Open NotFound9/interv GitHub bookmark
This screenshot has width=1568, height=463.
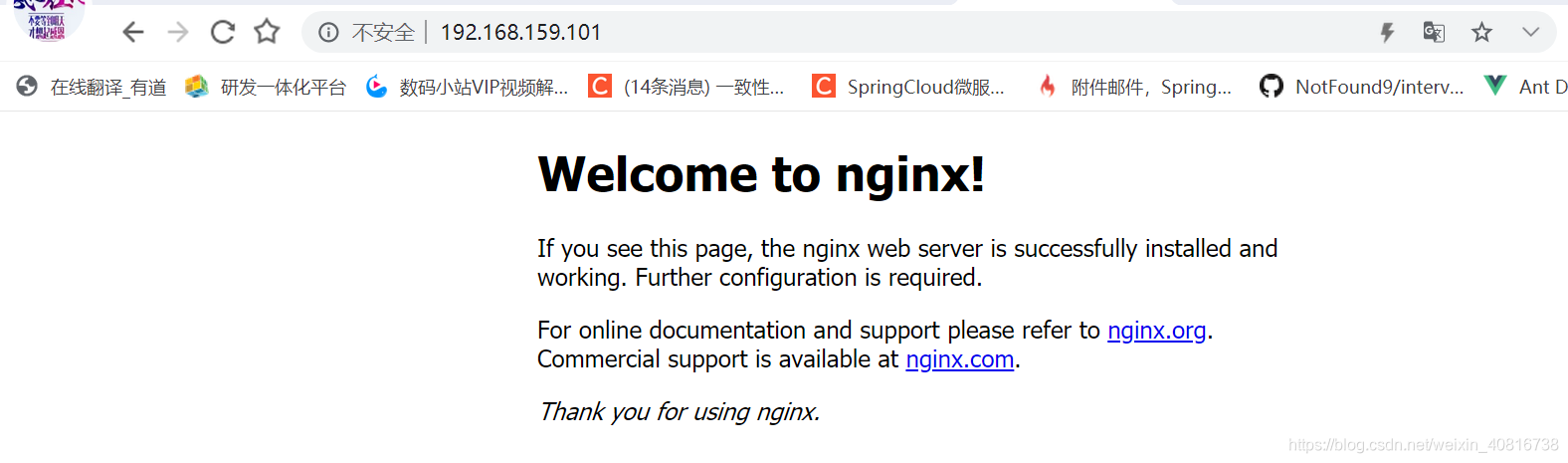pyautogui.click(x=1361, y=88)
